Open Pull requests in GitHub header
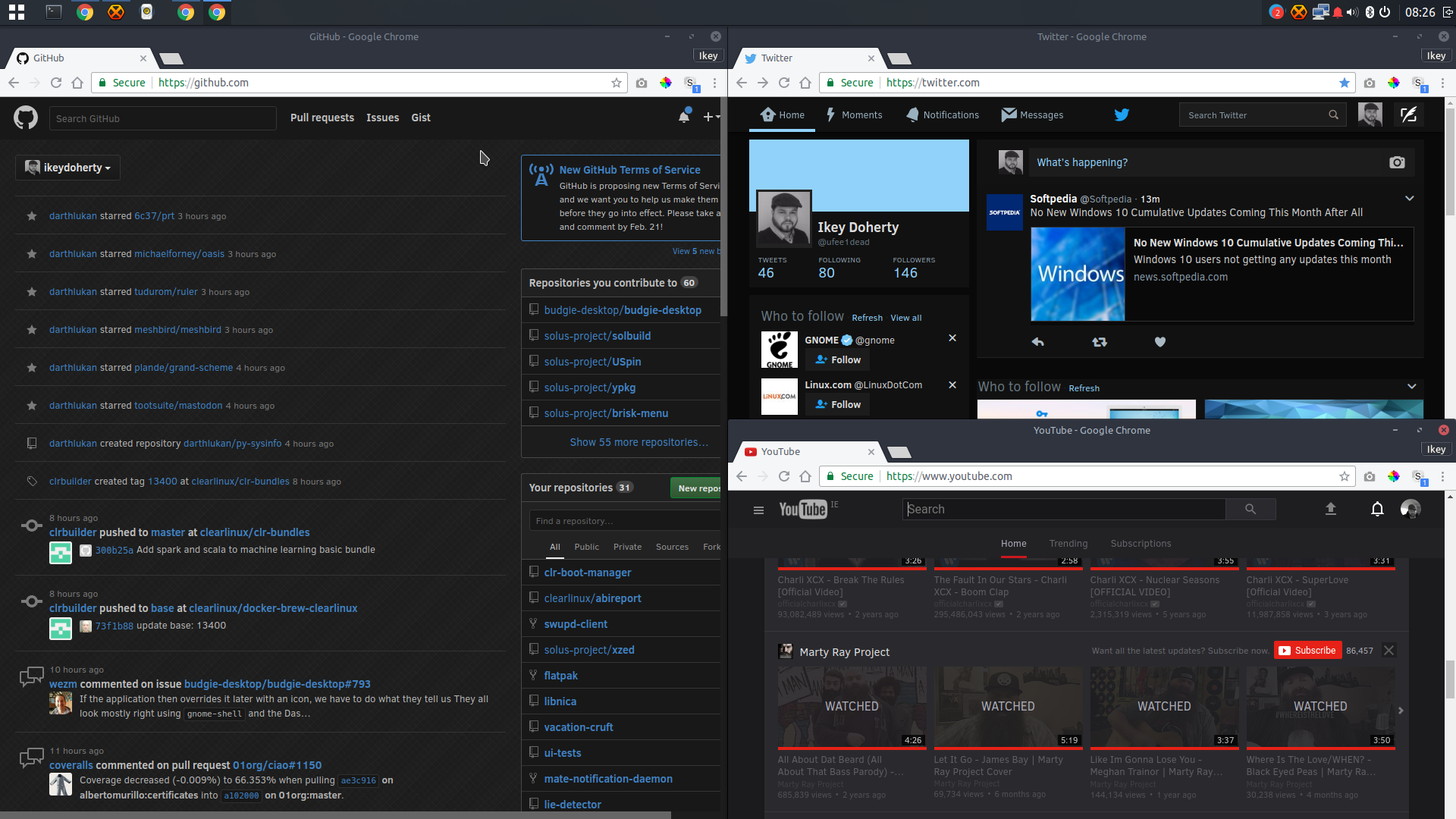1456x819 pixels. [322, 118]
